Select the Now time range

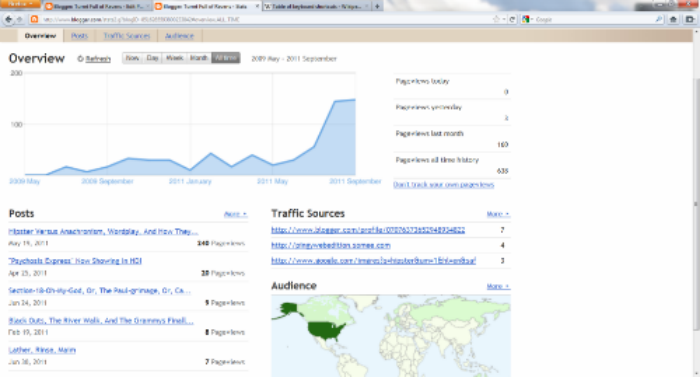tap(132, 58)
